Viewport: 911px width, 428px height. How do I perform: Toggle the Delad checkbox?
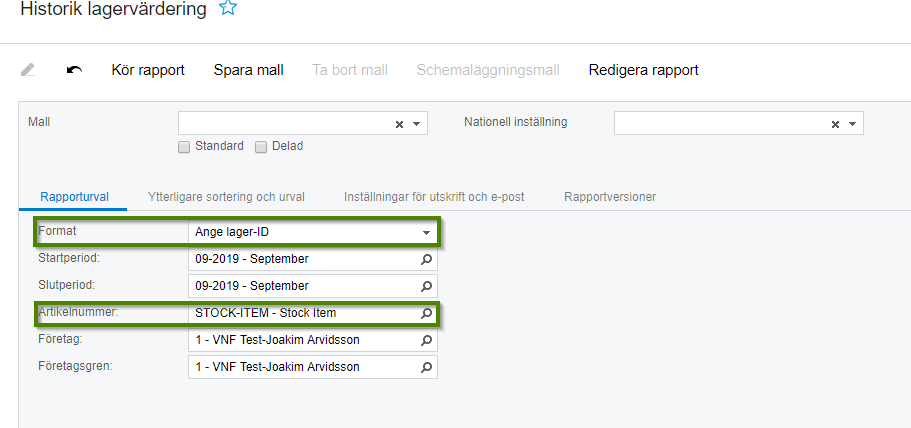(x=261, y=147)
